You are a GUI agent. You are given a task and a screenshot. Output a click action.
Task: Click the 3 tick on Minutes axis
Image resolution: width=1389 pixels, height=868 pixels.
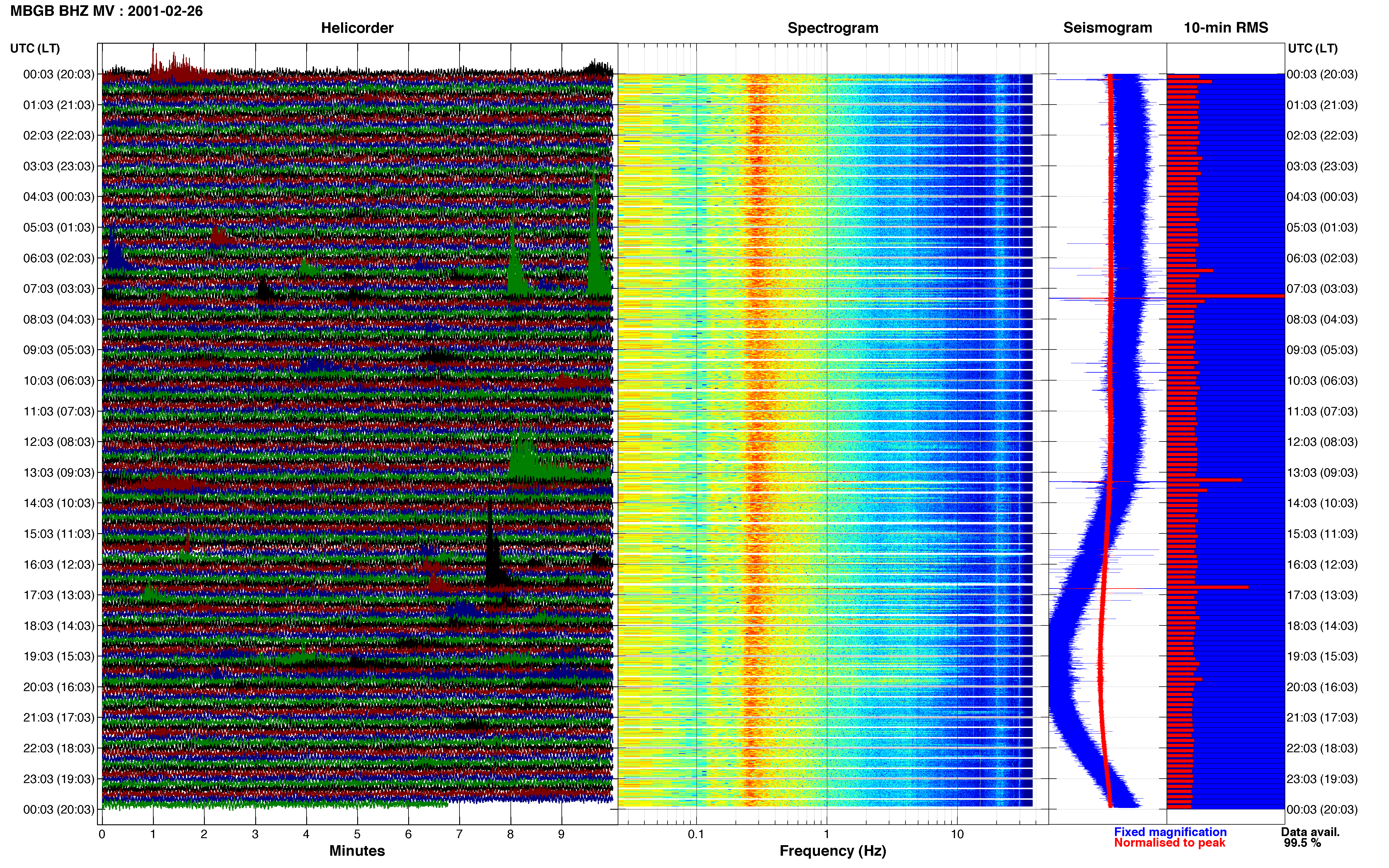(x=255, y=835)
